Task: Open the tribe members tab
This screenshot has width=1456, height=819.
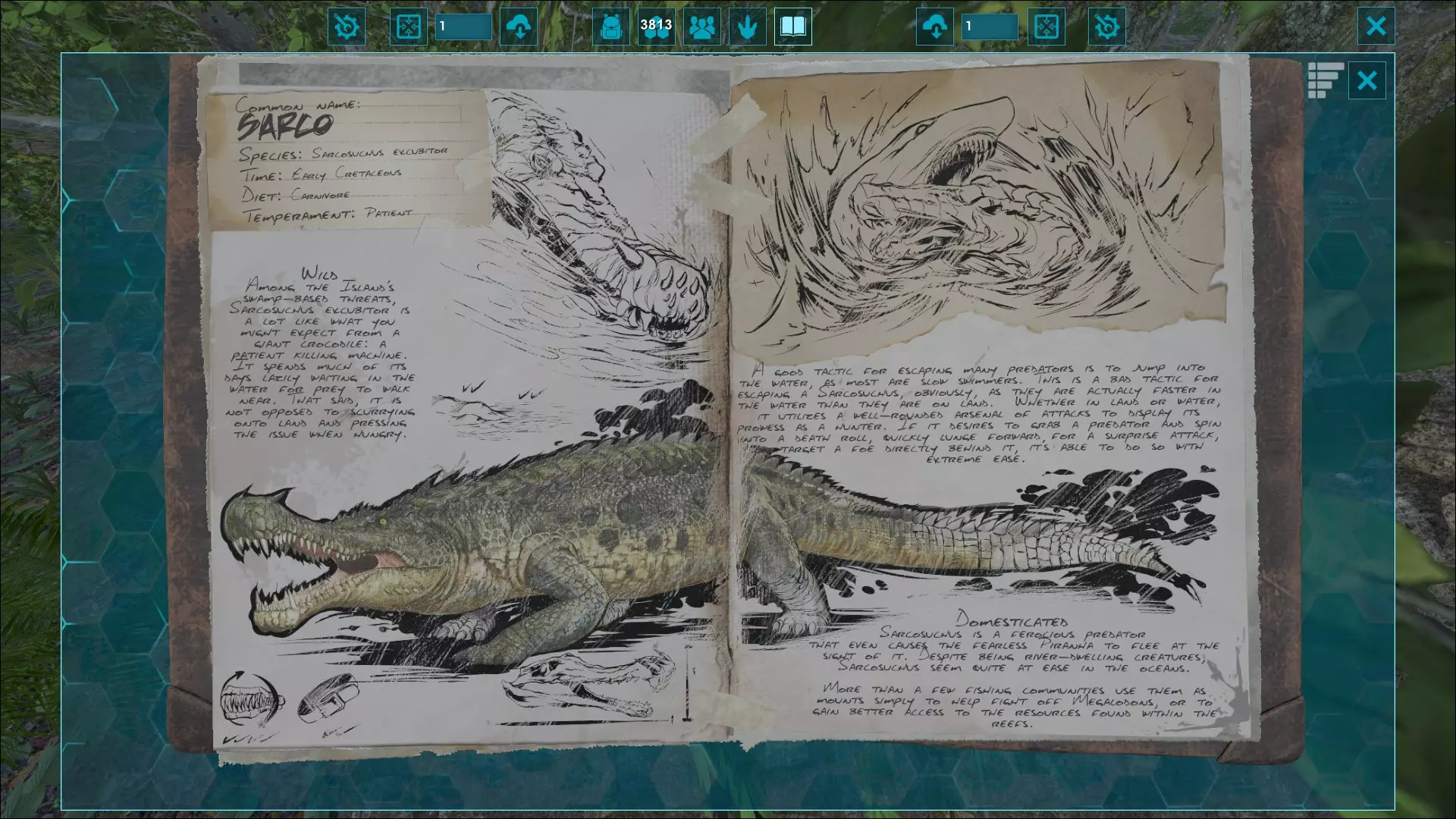Action: (701, 27)
